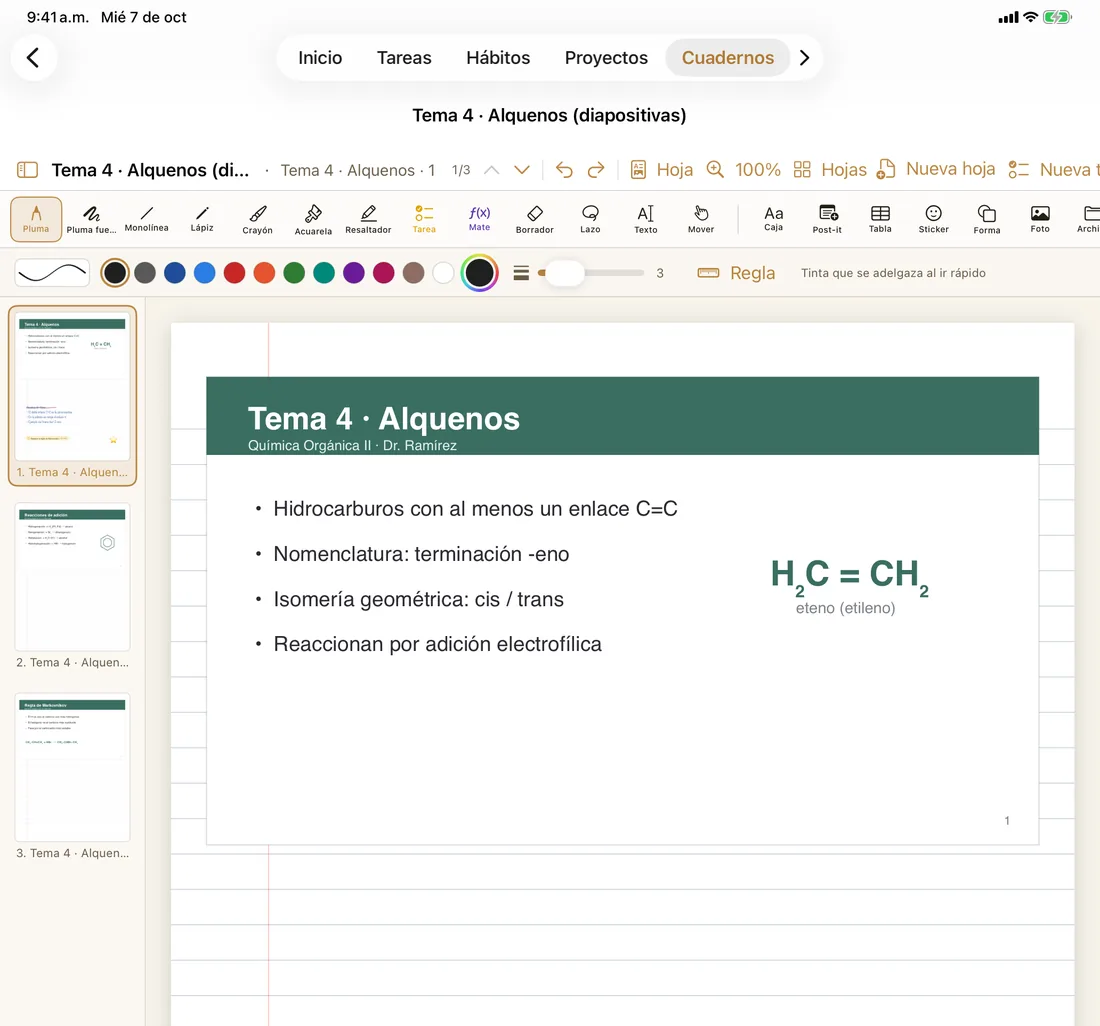Pick the green color swatch
This screenshot has width=1100, height=1026.
pyautogui.click(x=294, y=273)
